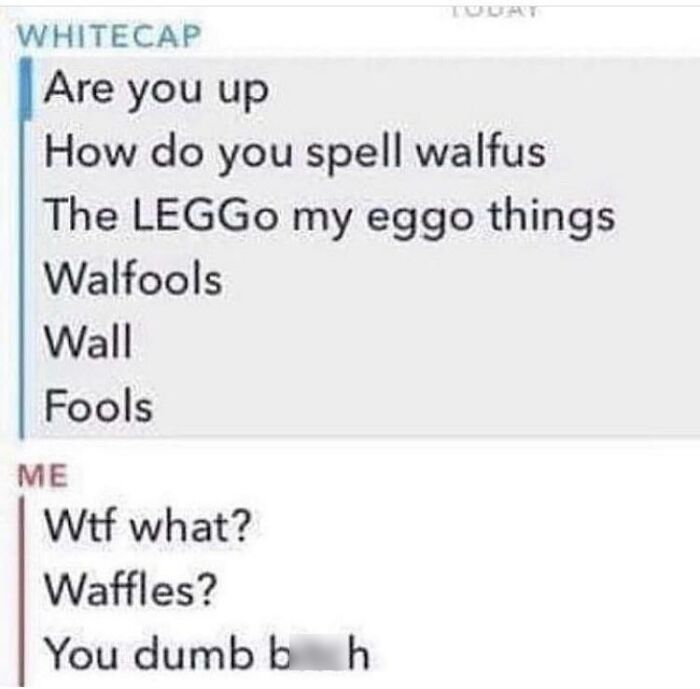Image resolution: width=700 pixels, height=689 pixels.
Task: Select the "Are you up" message
Action: pos(156,91)
